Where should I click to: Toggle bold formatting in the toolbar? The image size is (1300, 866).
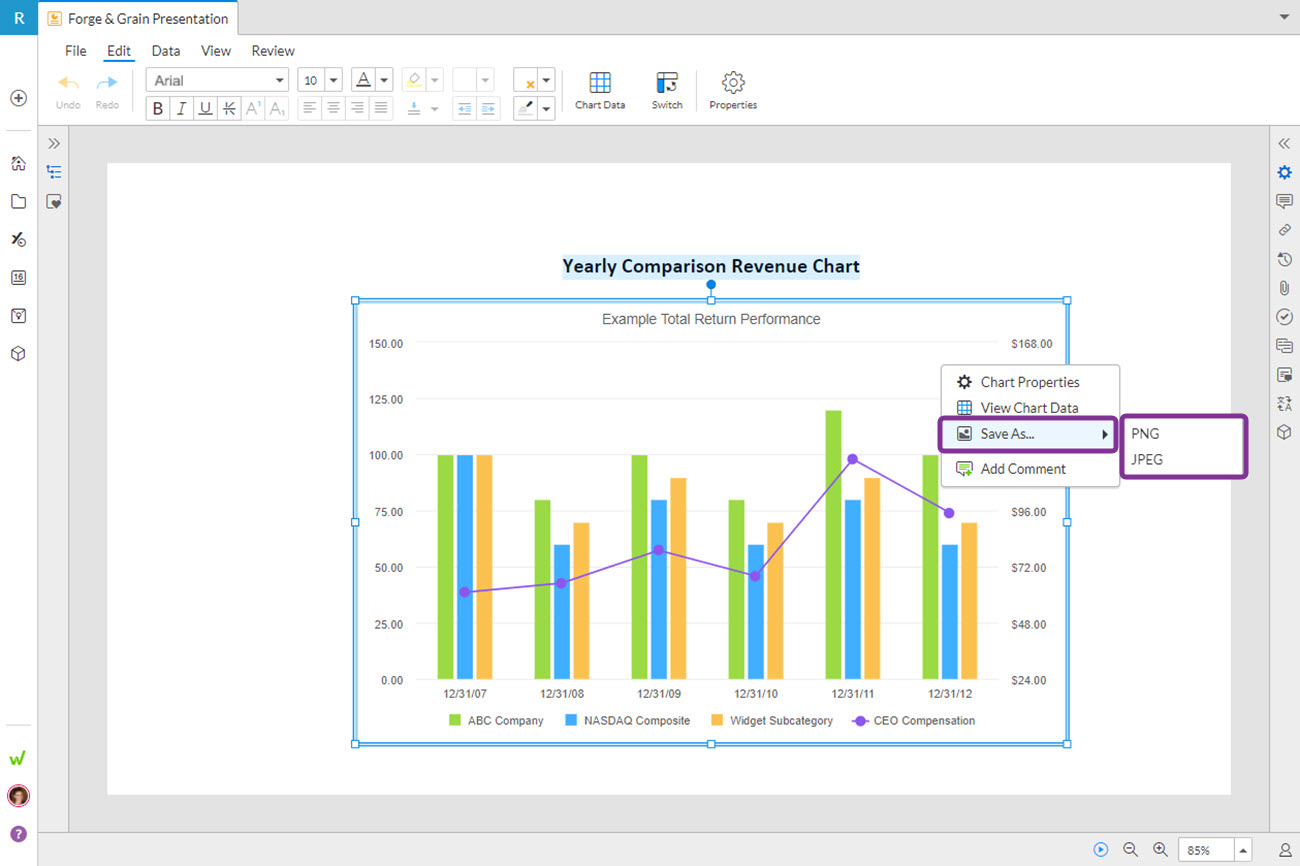(157, 108)
